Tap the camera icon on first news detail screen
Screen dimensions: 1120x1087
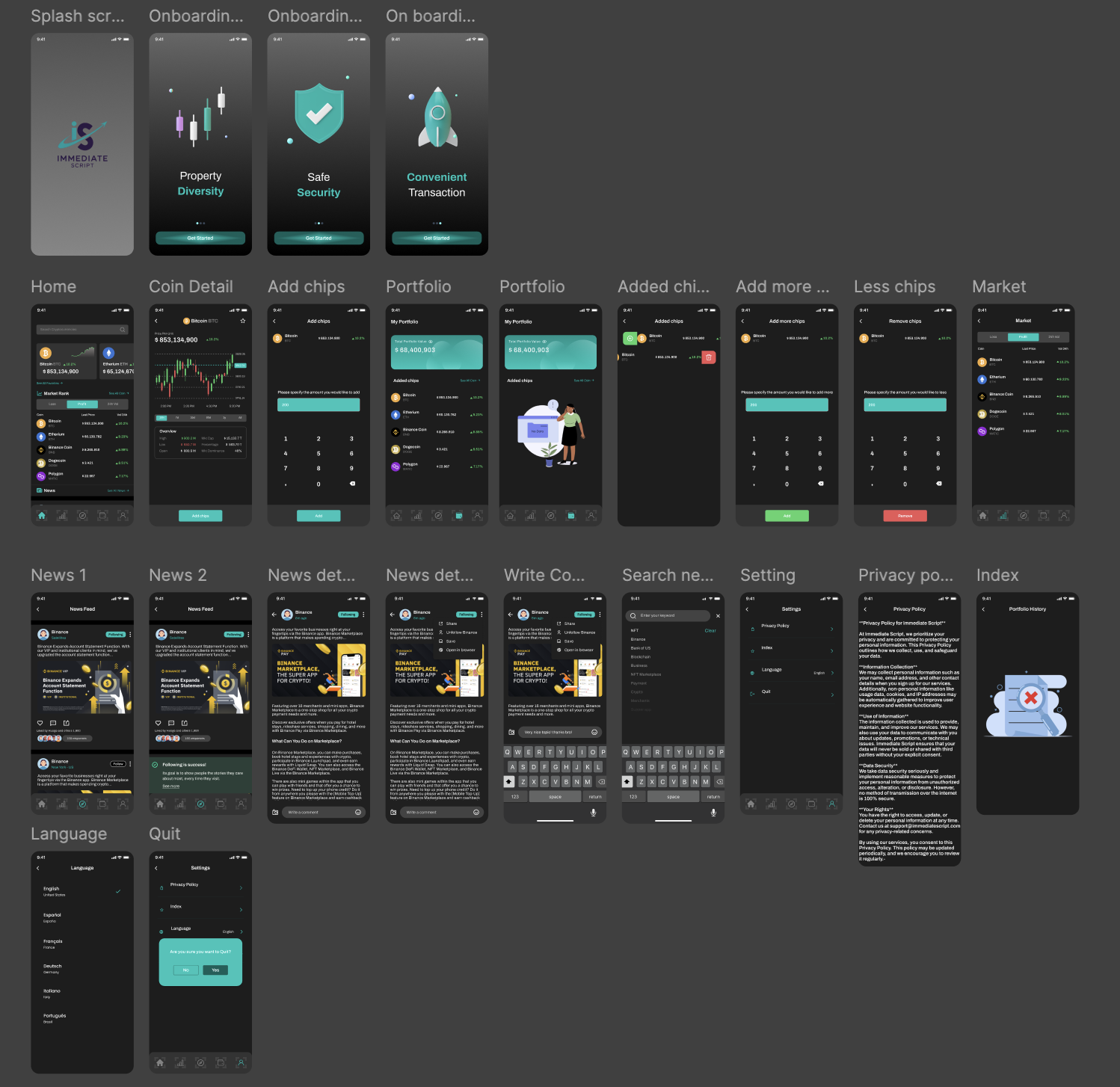pyautogui.click(x=275, y=812)
